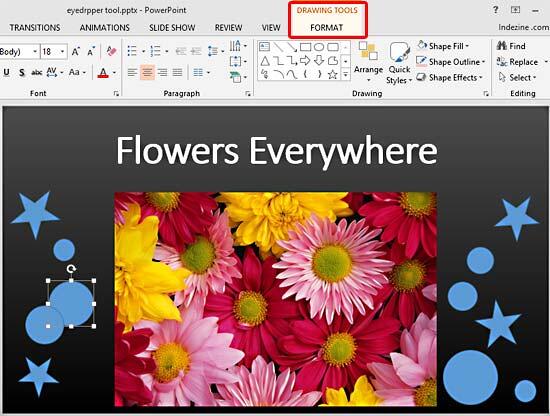Toggle text shadow formatting
The height and width of the screenshot is (416, 550).
coord(22,73)
